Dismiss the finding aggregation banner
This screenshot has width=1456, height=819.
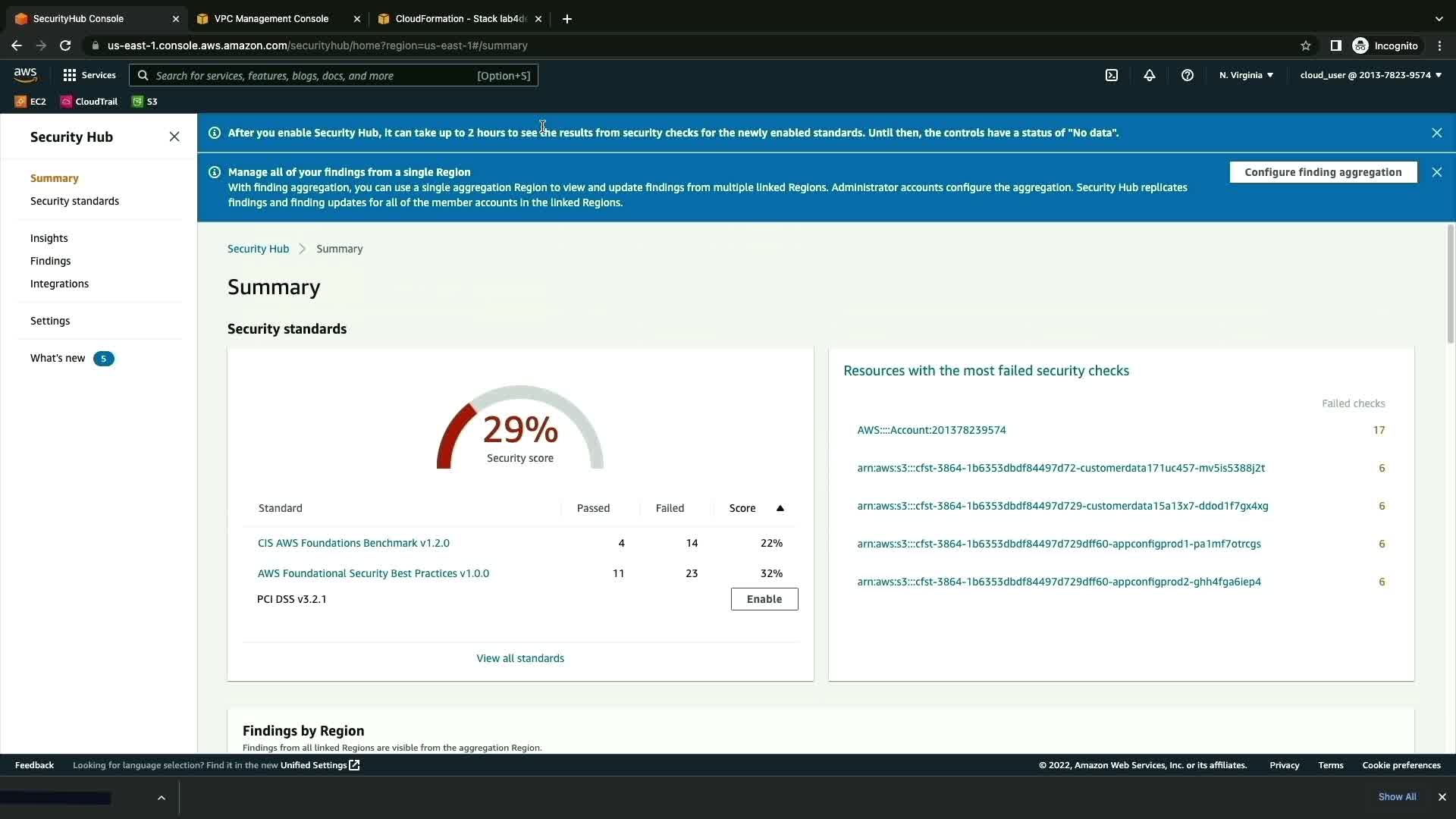[1436, 172]
